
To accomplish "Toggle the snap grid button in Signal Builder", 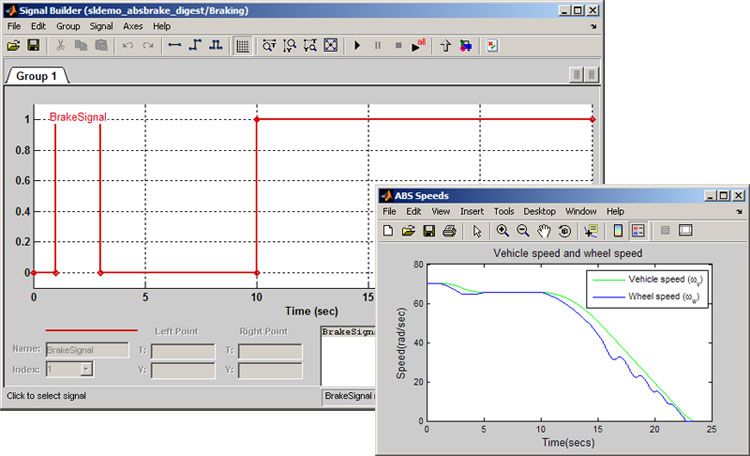I will pos(242,46).
